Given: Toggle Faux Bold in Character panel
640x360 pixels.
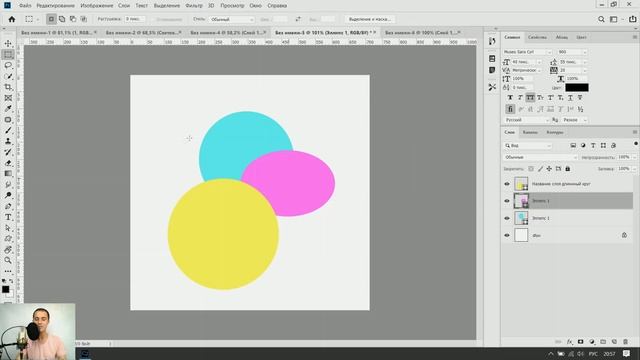Looking at the screenshot, I should (510, 98).
